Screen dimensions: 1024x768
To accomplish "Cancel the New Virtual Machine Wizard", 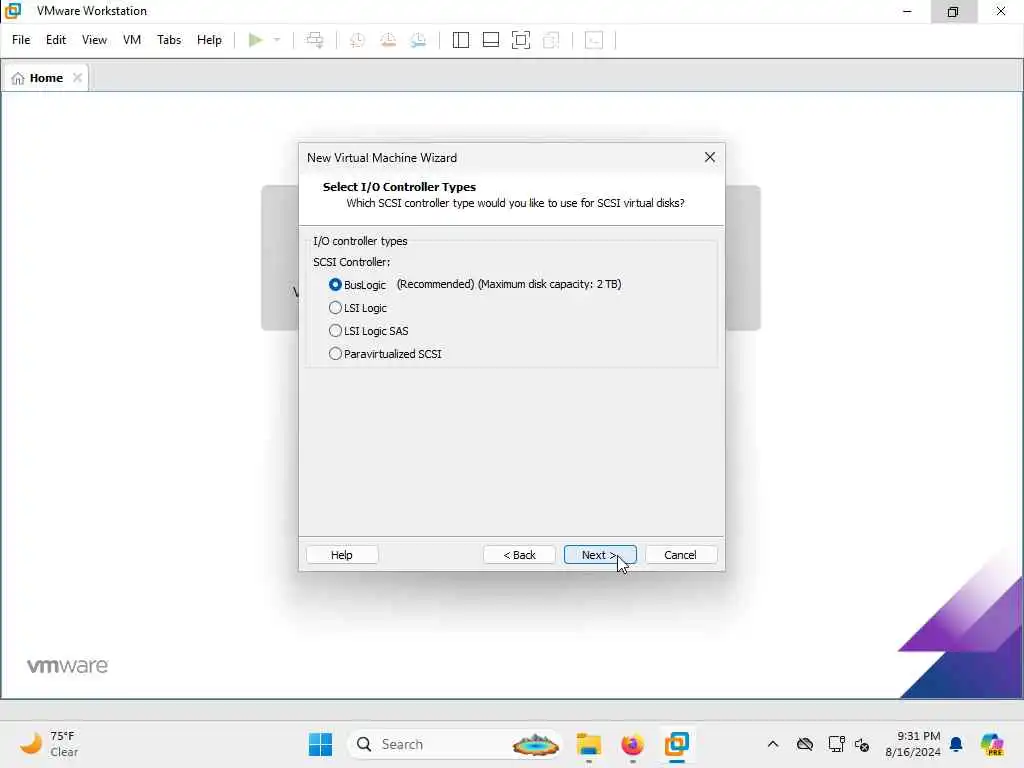I will [x=680, y=554].
